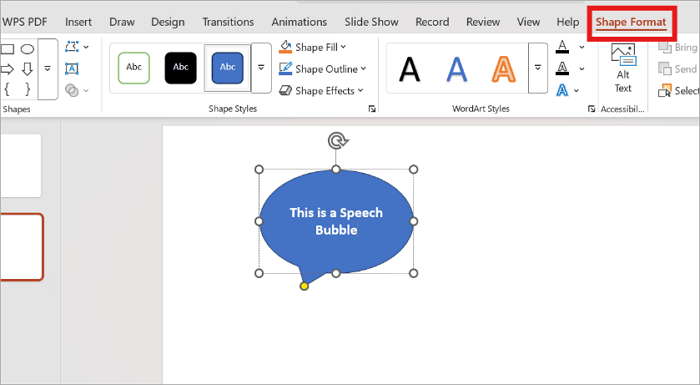Switch to the Insert tab

(79, 22)
